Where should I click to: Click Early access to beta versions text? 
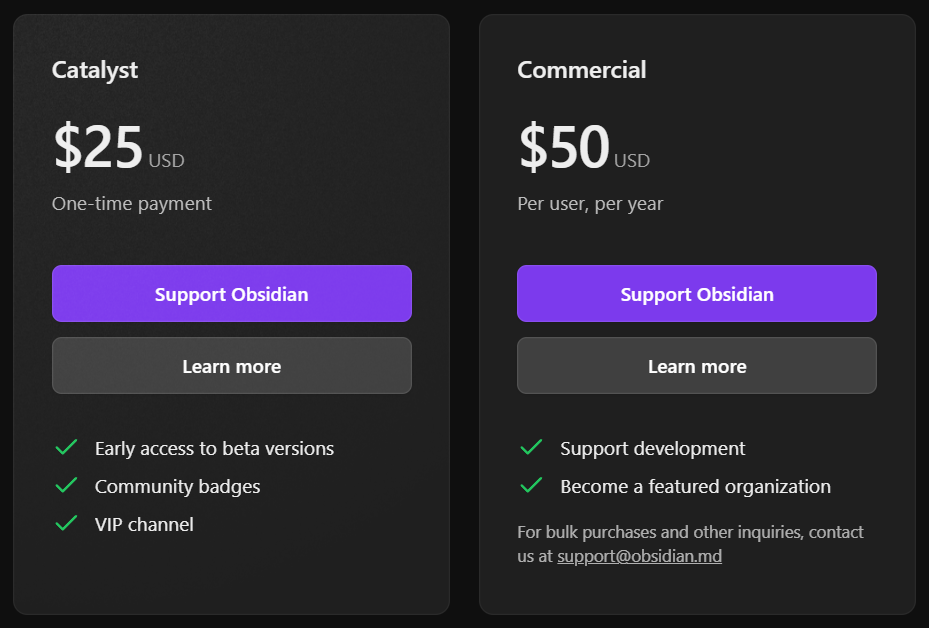214,448
